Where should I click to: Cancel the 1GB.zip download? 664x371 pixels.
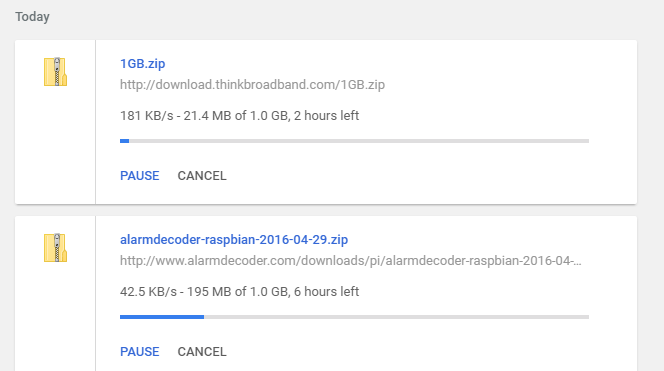click(x=202, y=176)
